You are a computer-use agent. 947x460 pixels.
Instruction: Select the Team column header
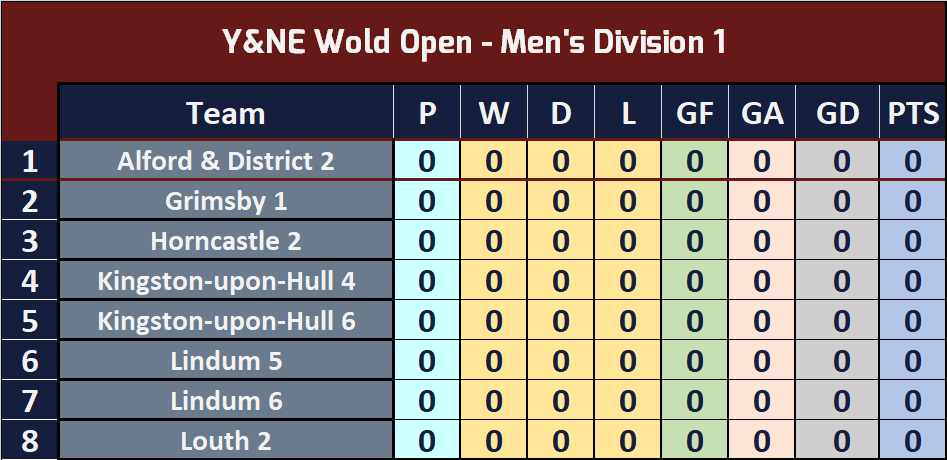tap(226, 113)
